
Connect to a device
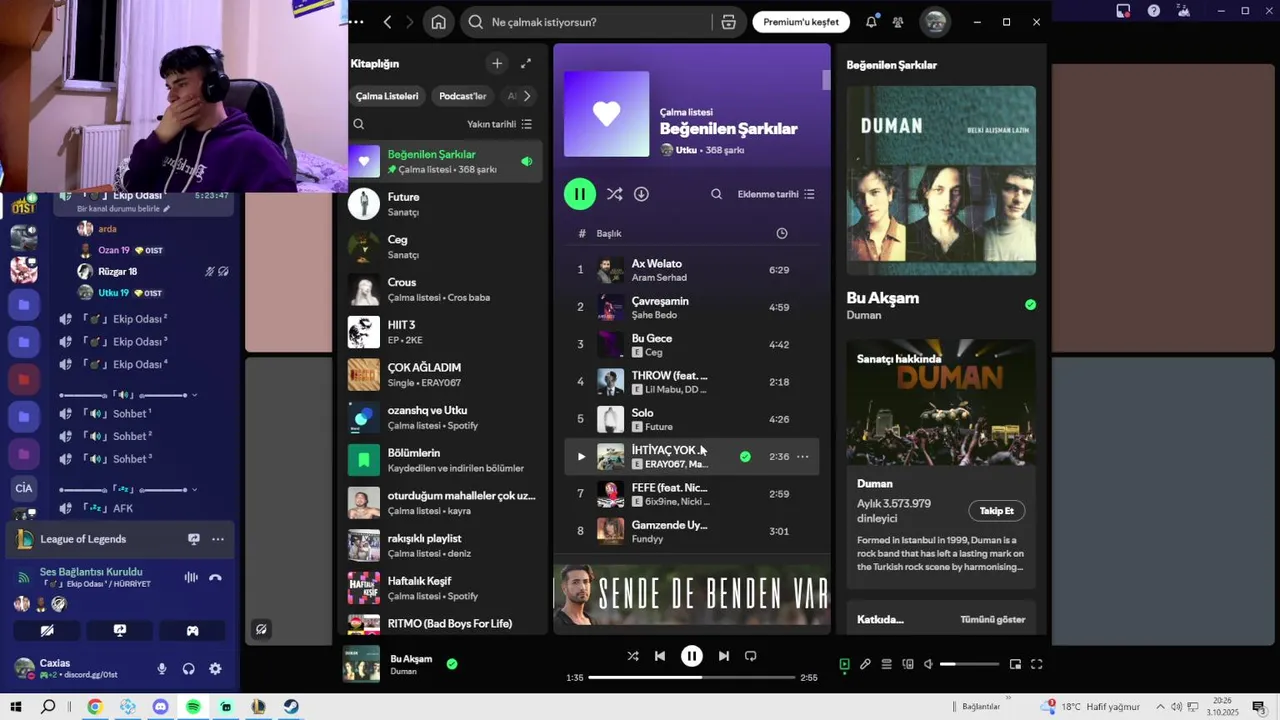908,664
